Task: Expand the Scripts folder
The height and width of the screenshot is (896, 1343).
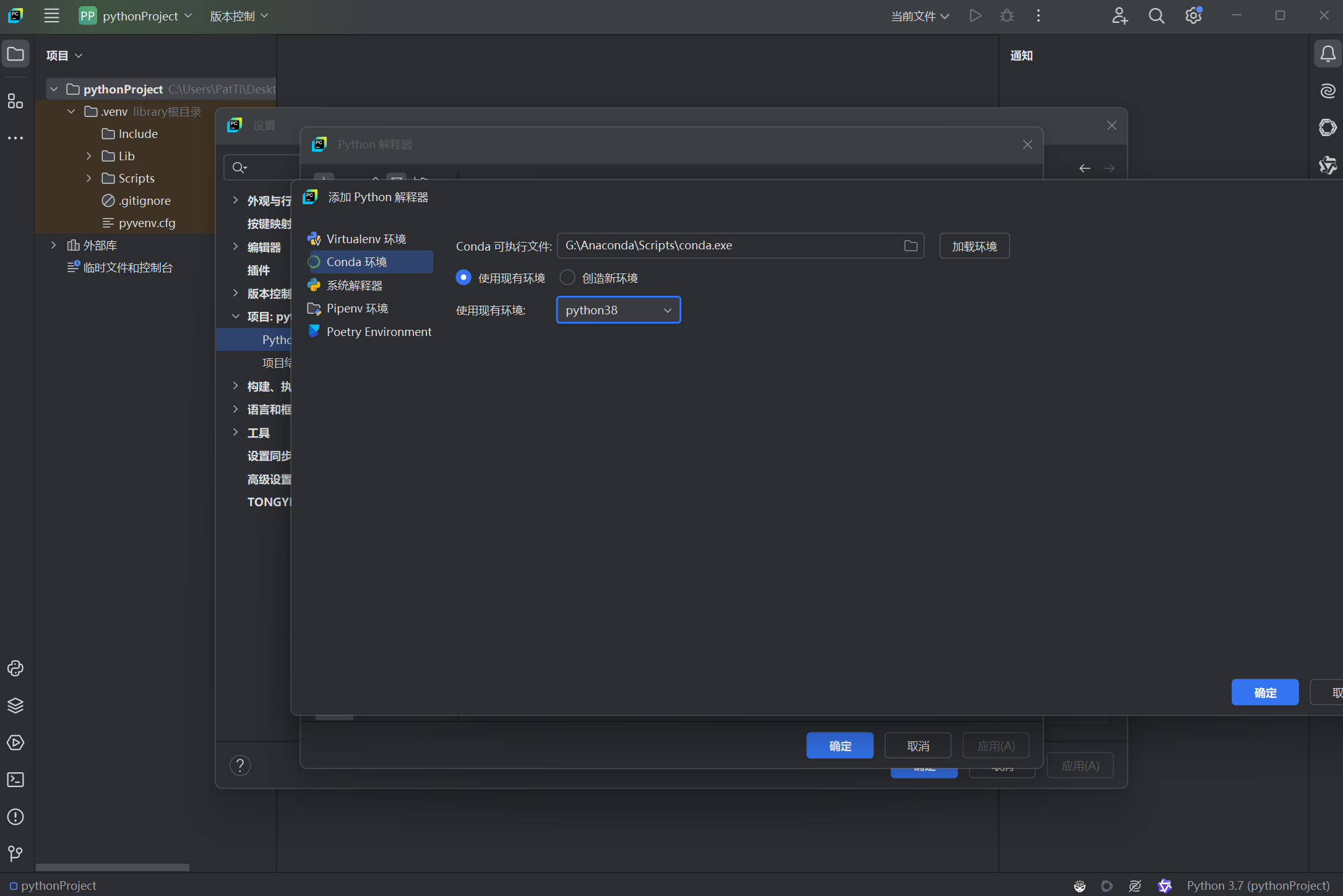Action: (x=89, y=178)
